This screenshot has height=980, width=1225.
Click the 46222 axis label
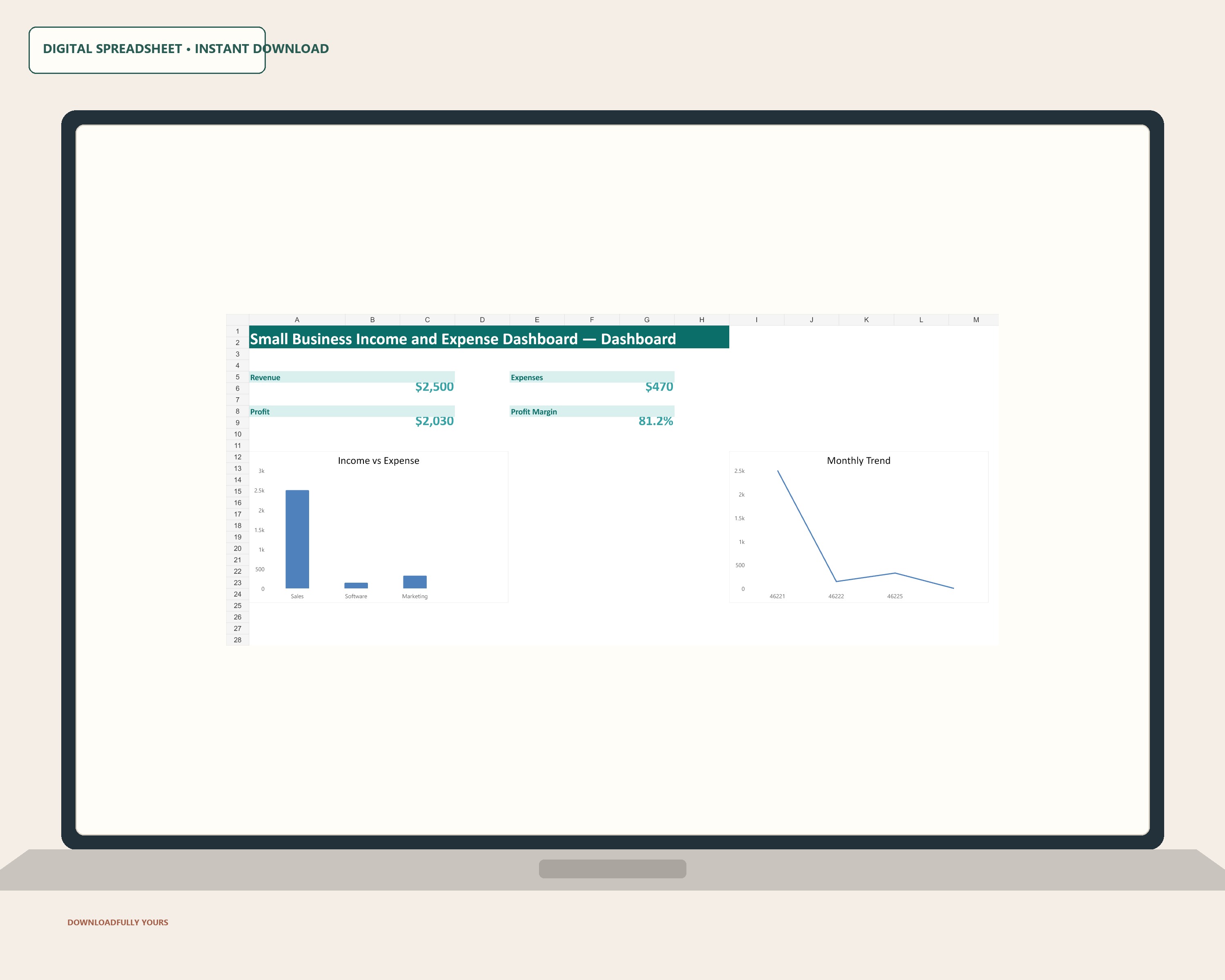(x=836, y=596)
